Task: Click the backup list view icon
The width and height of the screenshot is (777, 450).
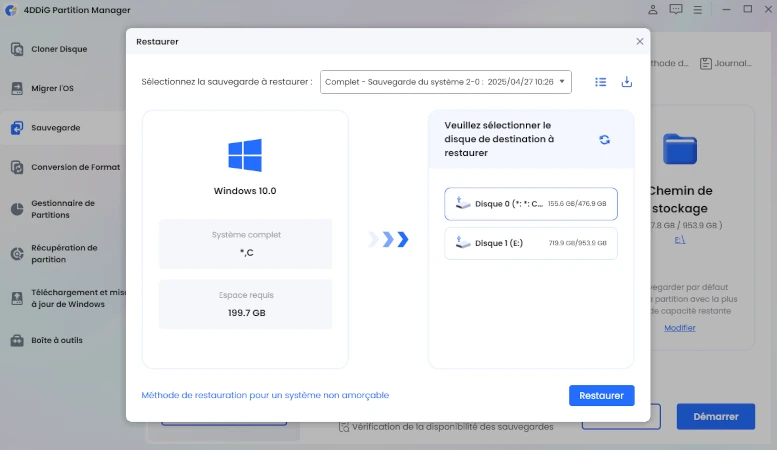Action: 601,82
